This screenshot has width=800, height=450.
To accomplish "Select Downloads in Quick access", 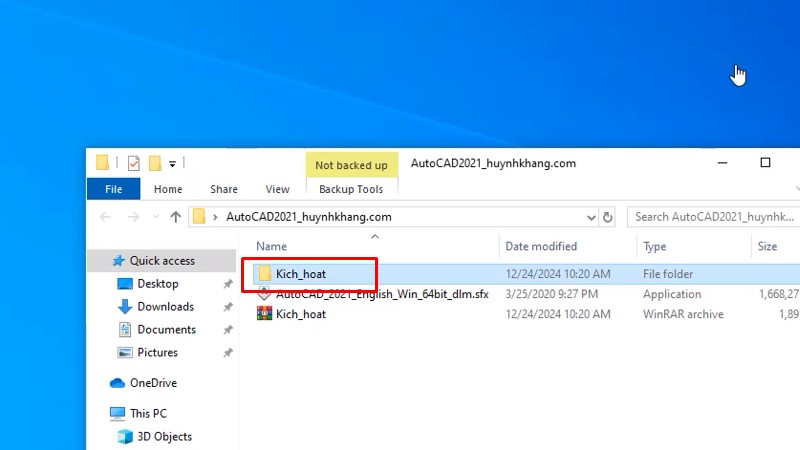I will (165, 307).
